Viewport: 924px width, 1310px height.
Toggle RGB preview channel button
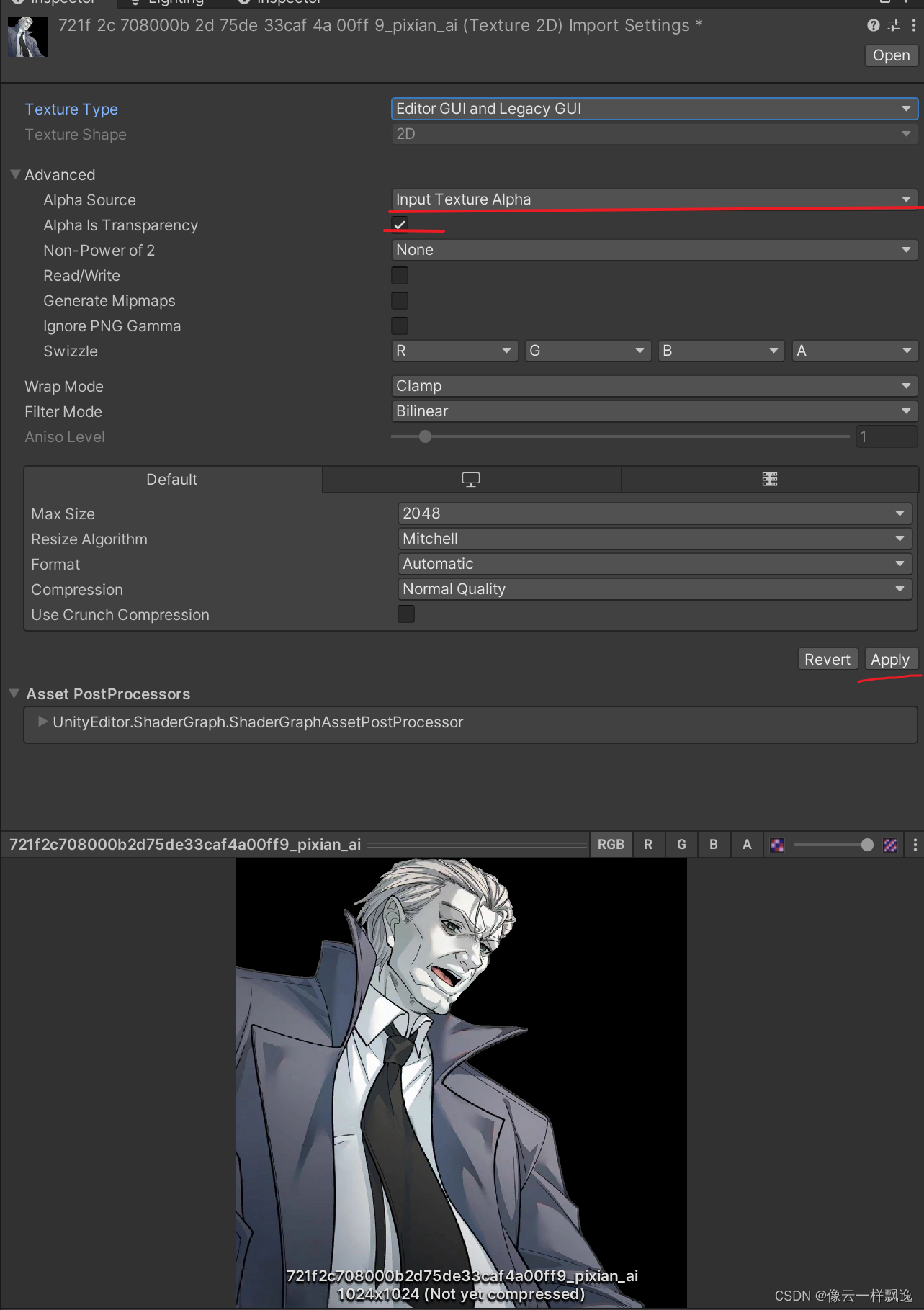coord(611,844)
